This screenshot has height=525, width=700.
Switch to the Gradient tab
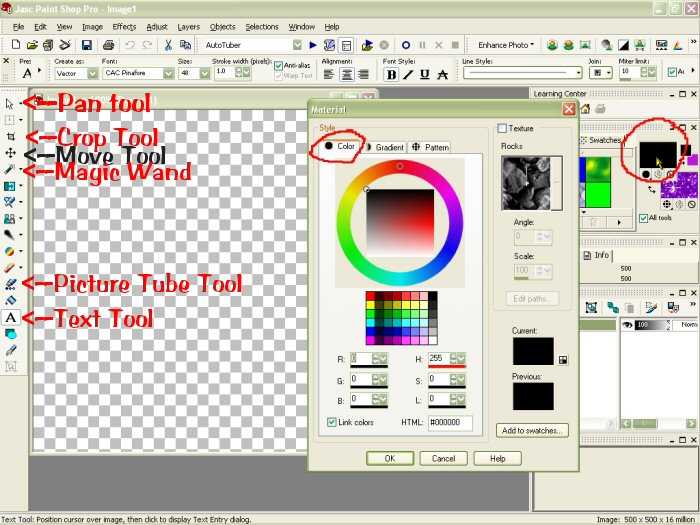[x=384, y=147]
